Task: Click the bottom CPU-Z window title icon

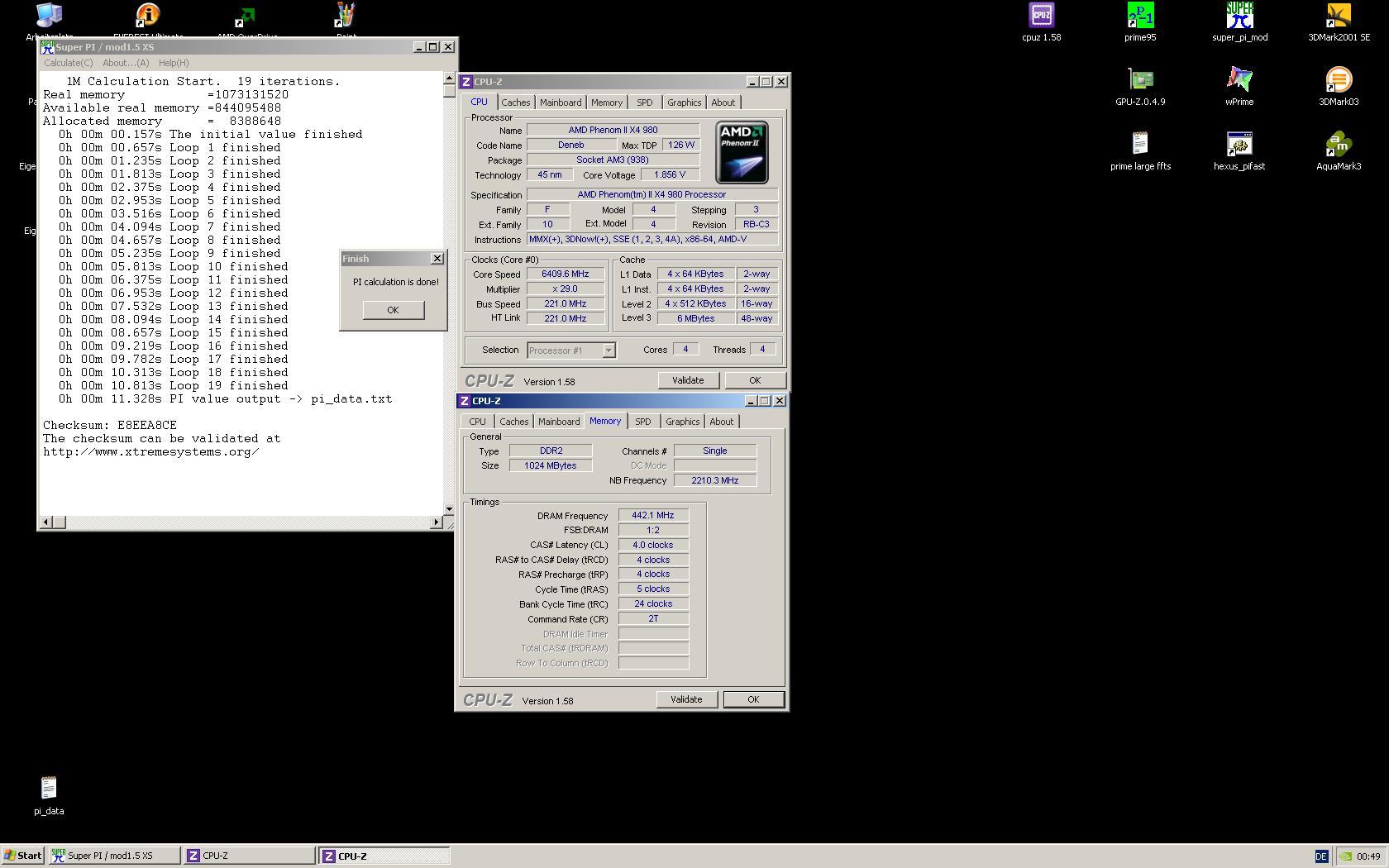Action: tap(465, 401)
